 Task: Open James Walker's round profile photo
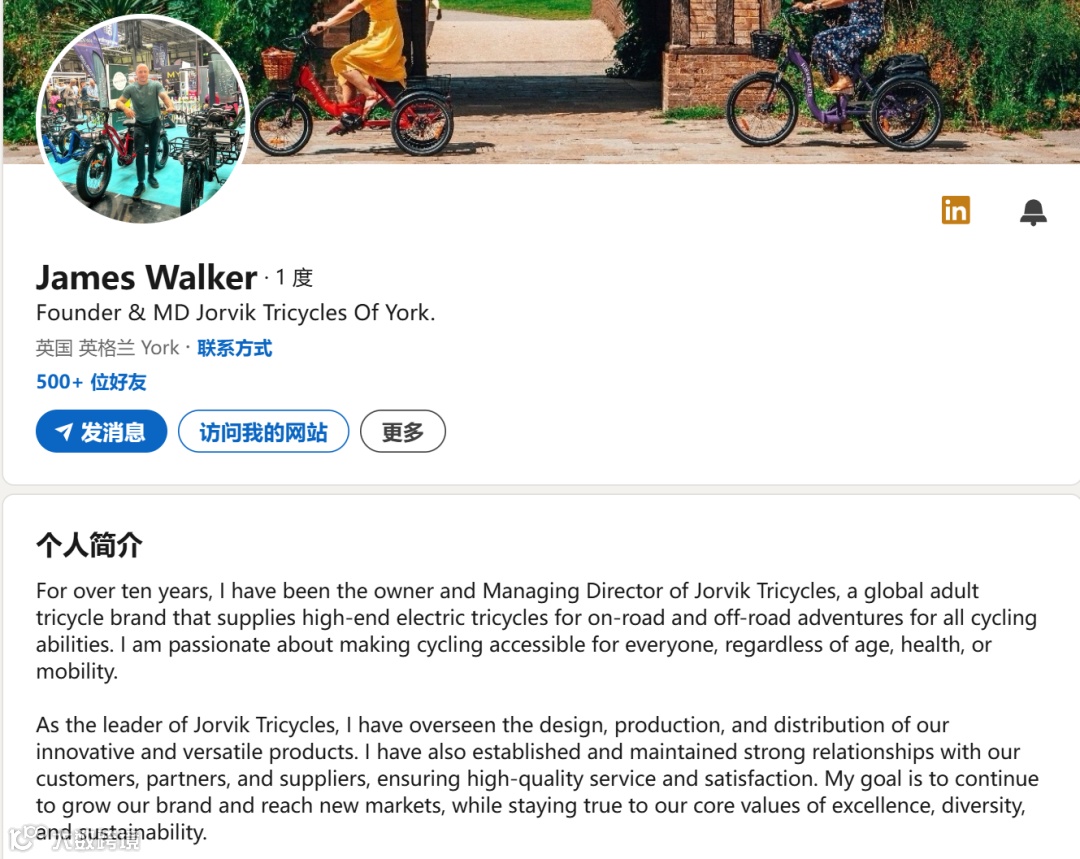pyautogui.click(x=143, y=120)
